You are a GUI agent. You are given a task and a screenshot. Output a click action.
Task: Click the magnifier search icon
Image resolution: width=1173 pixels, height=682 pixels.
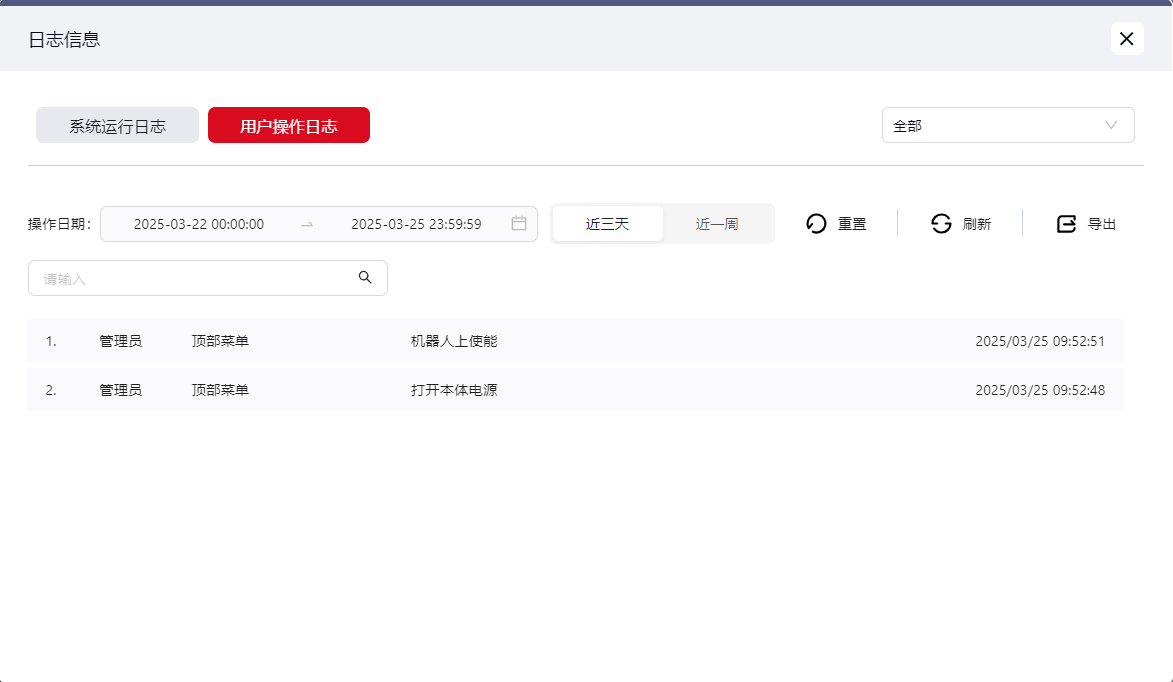tap(365, 278)
